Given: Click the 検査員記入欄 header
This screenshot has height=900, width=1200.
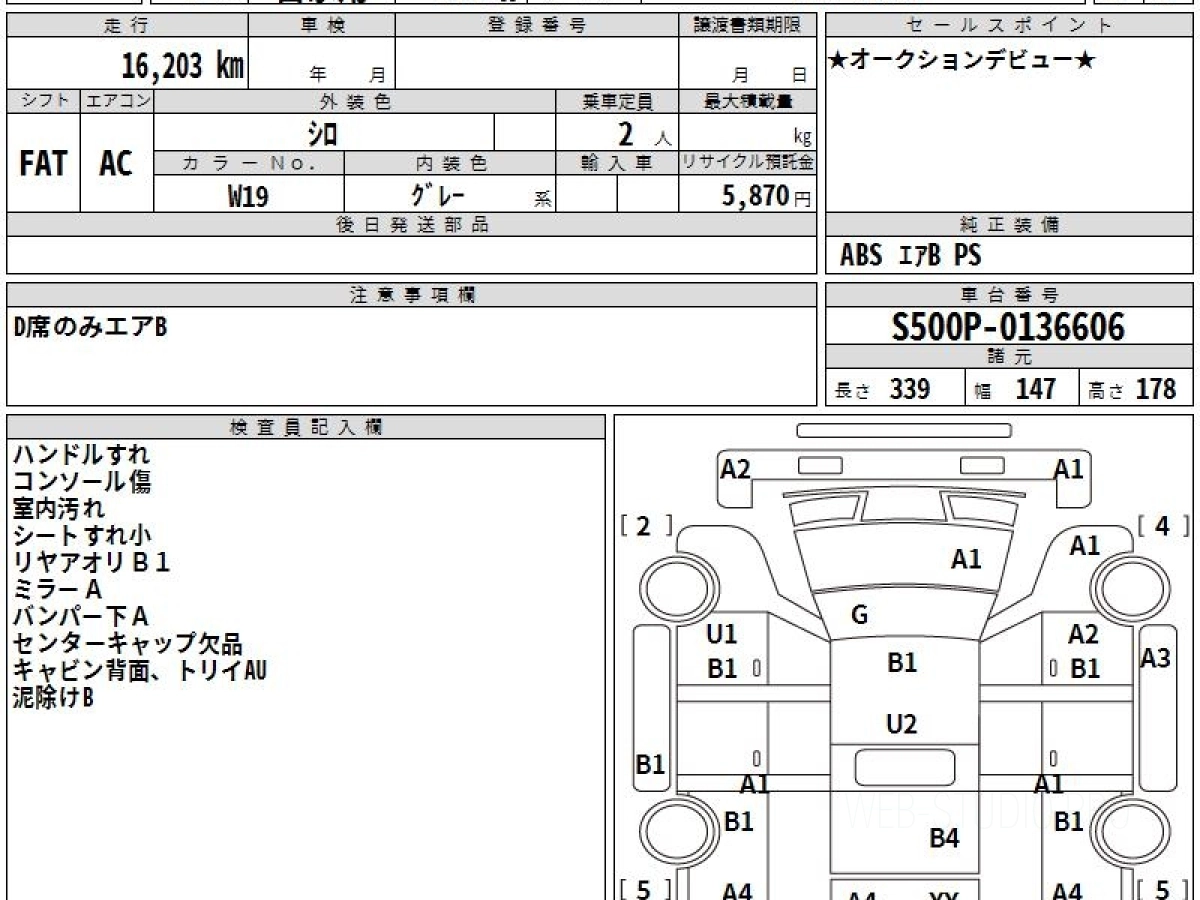Looking at the screenshot, I should (306, 427).
